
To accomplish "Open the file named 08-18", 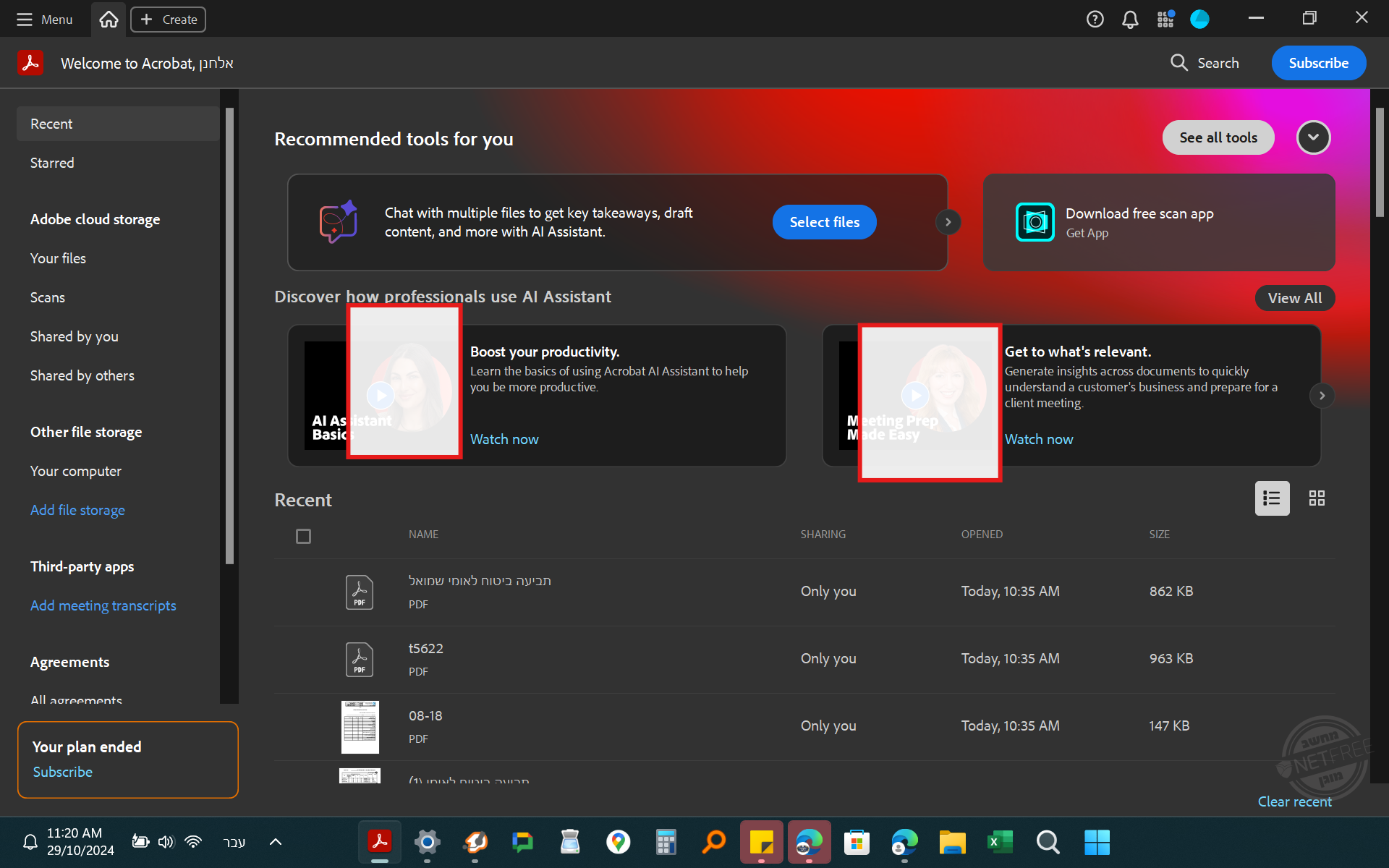I will click(425, 716).
